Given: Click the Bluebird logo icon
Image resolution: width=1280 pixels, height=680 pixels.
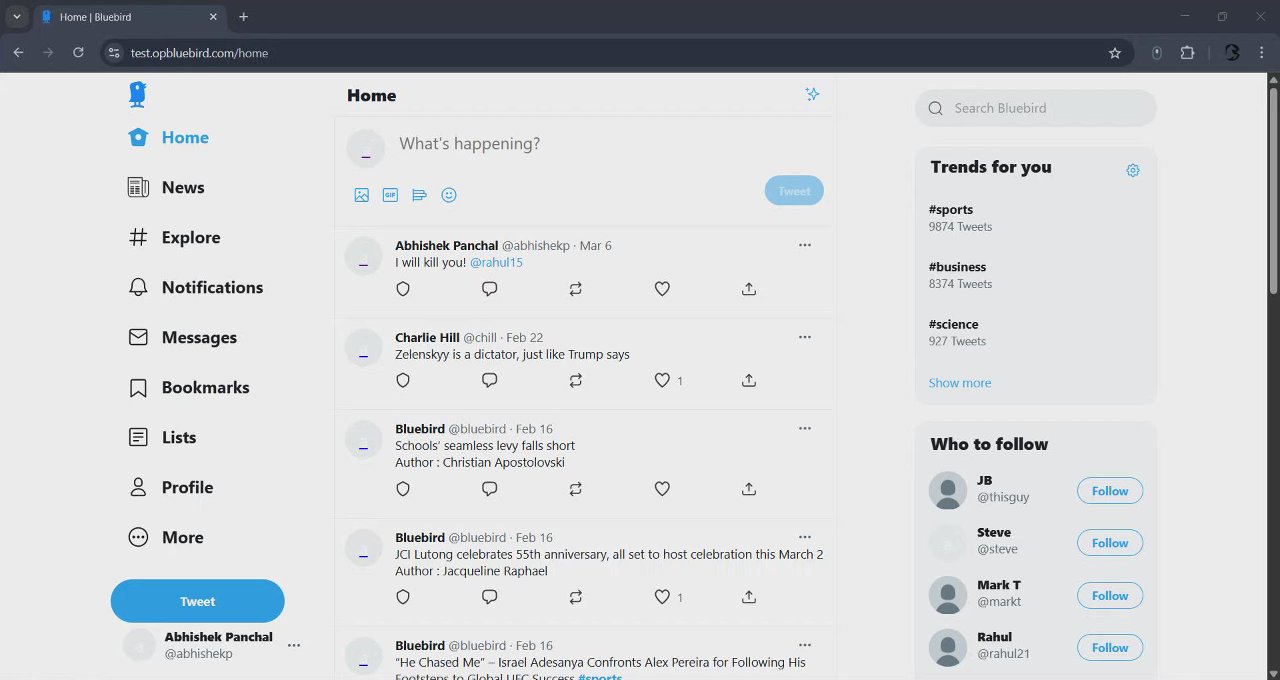Looking at the screenshot, I should point(138,95).
